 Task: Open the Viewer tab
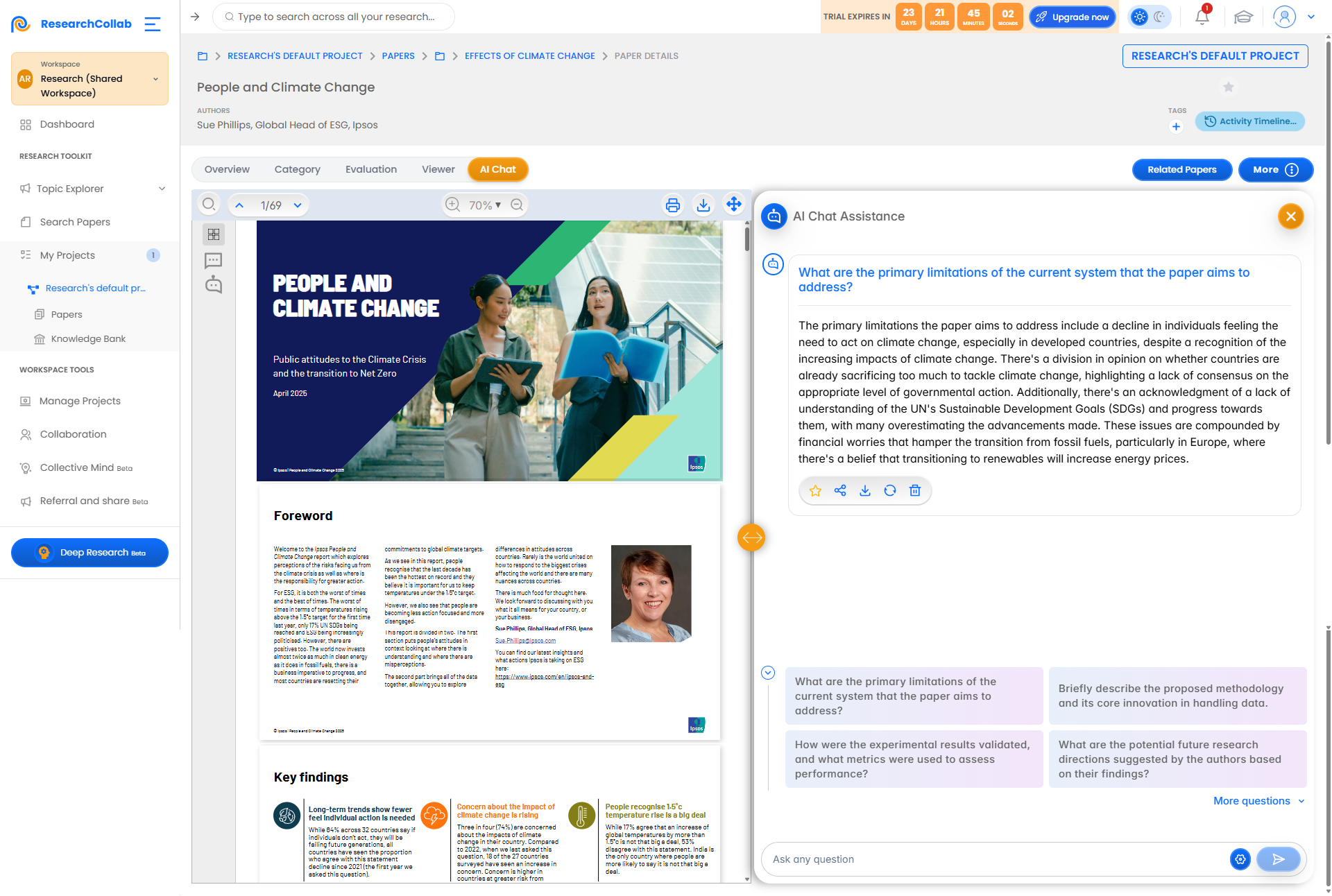point(438,169)
